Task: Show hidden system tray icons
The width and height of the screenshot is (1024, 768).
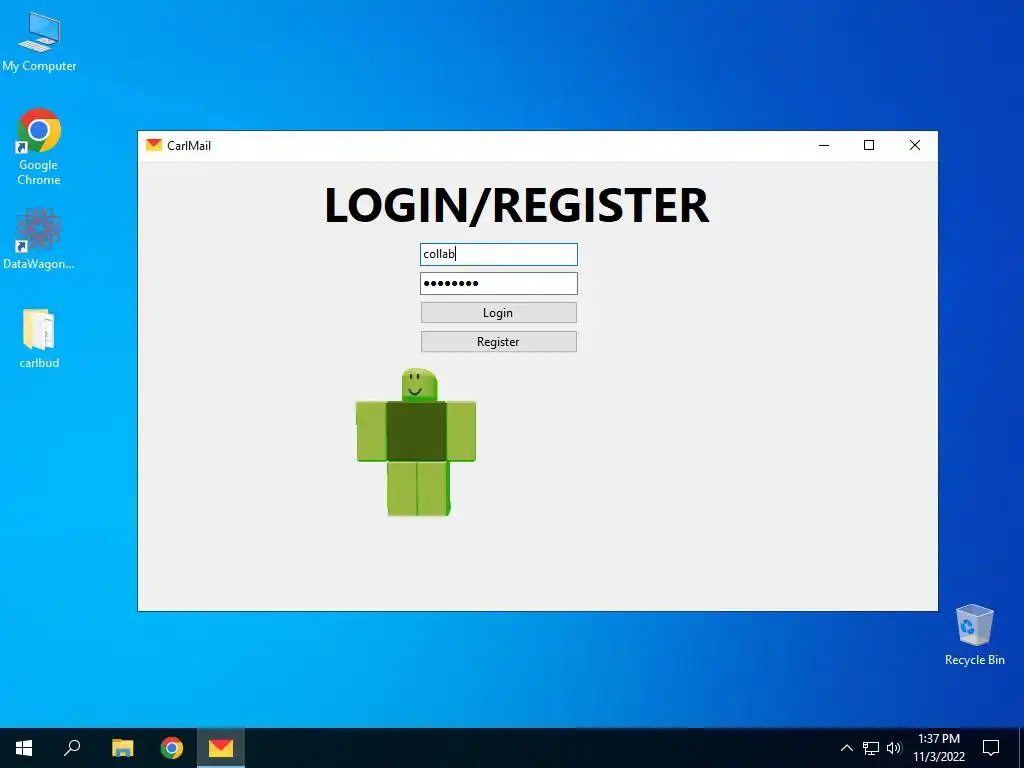Action: tap(846, 748)
